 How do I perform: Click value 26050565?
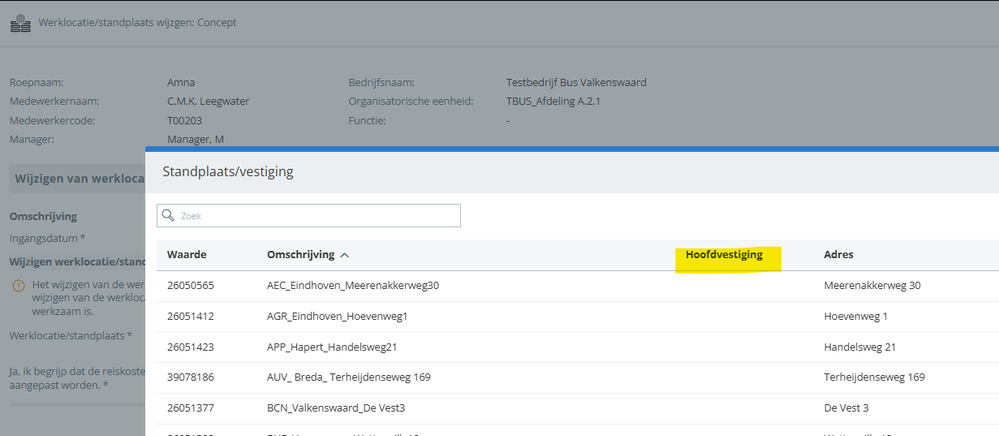click(190, 286)
